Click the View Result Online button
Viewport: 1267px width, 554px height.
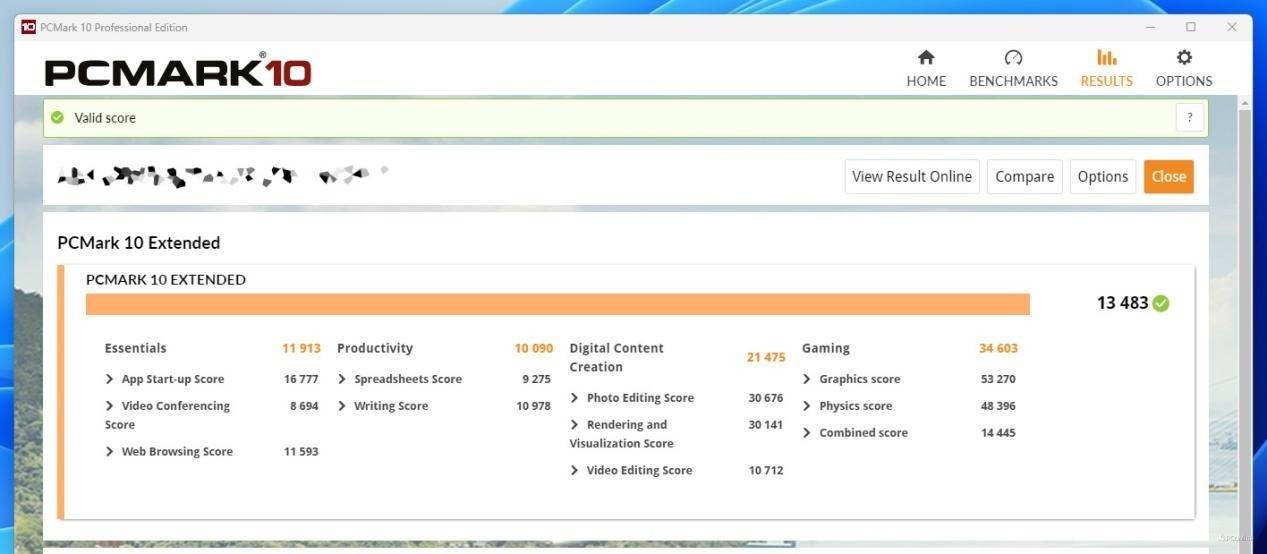[911, 177]
